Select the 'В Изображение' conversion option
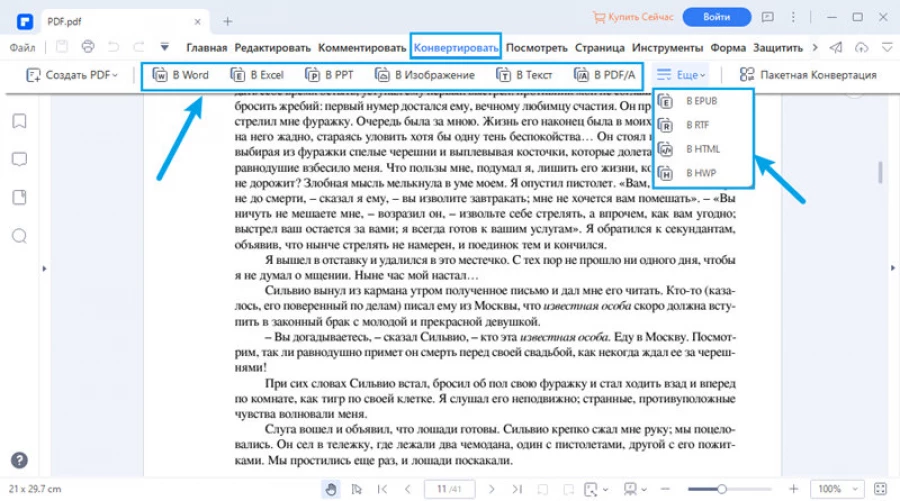The width and height of the screenshot is (900, 501). [427, 75]
